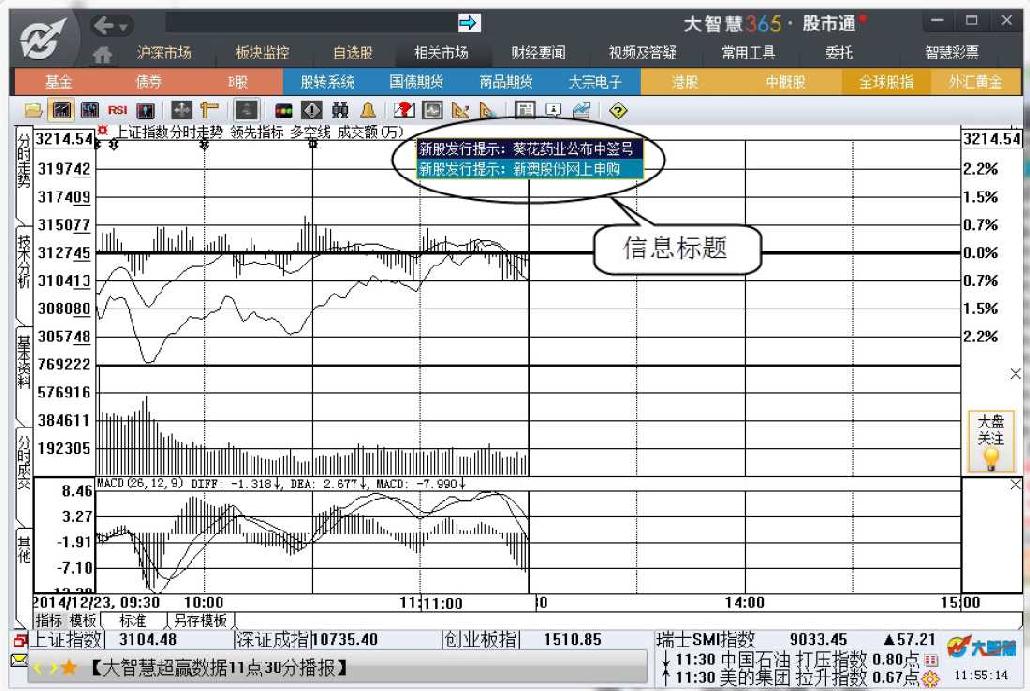Close the volume panel with its X

click(1015, 374)
